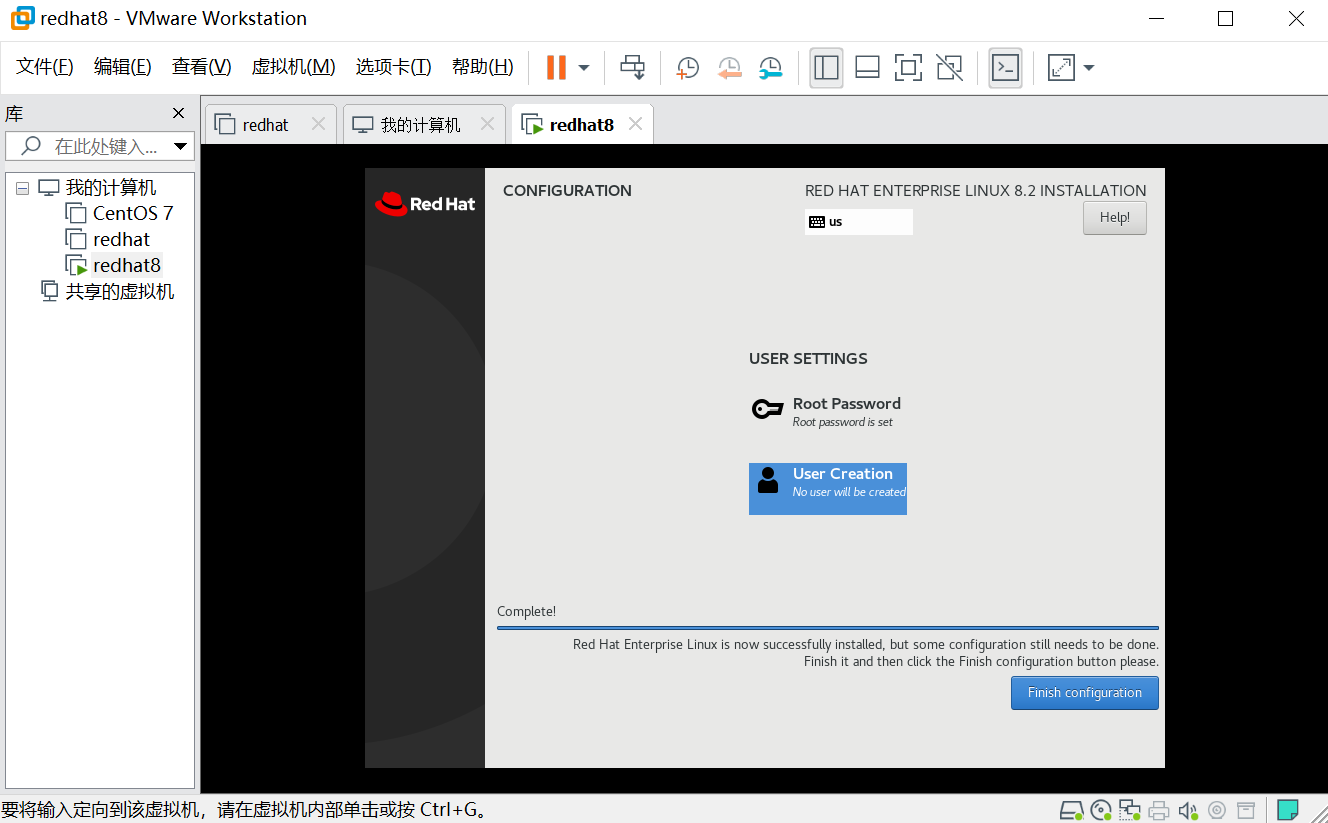1328x823 pixels.
Task: Toggle Unity mode icon
Action: (x=949, y=67)
